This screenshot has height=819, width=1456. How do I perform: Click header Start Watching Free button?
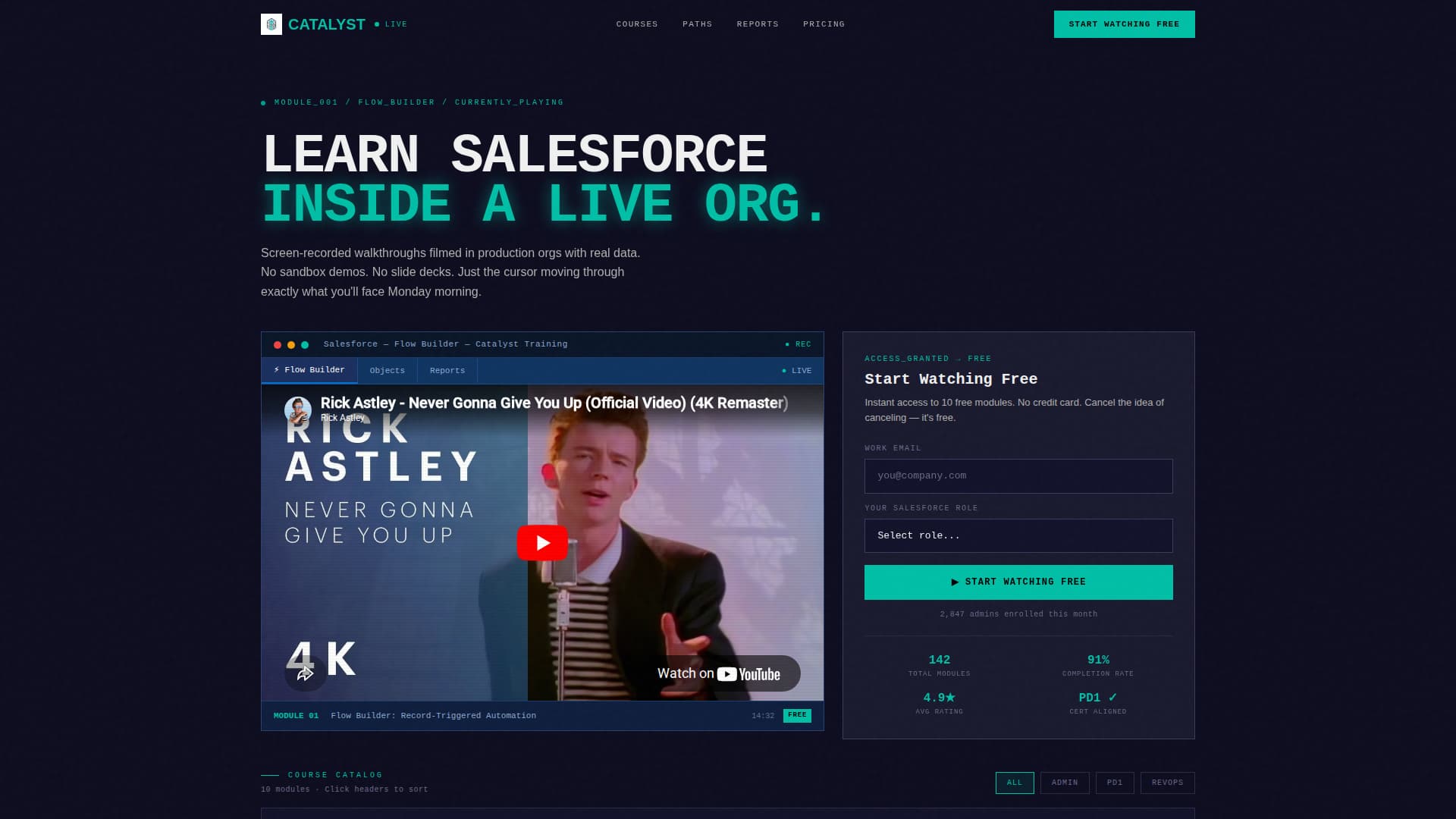click(1124, 24)
